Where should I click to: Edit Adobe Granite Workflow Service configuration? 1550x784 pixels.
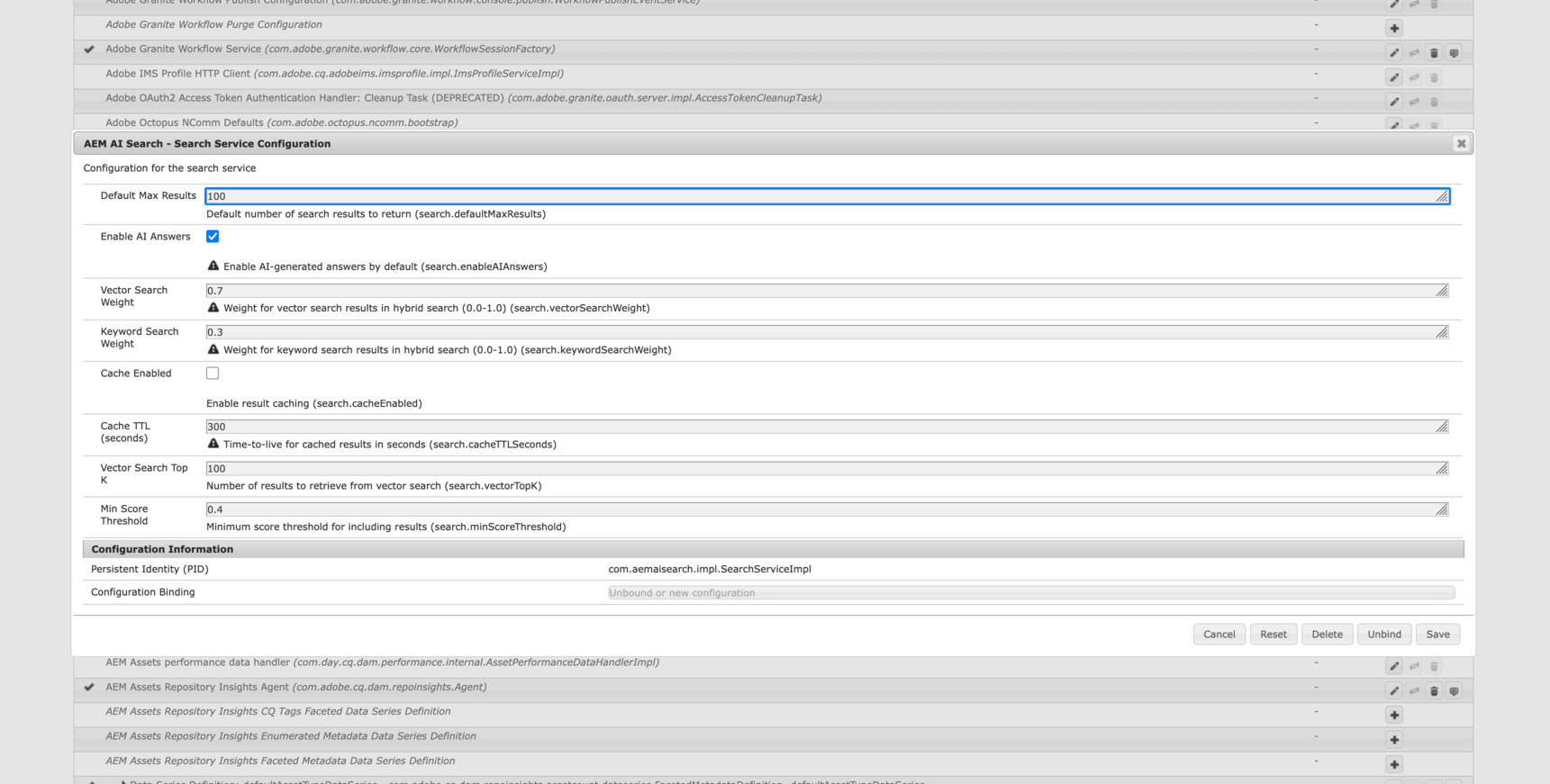tap(1394, 53)
